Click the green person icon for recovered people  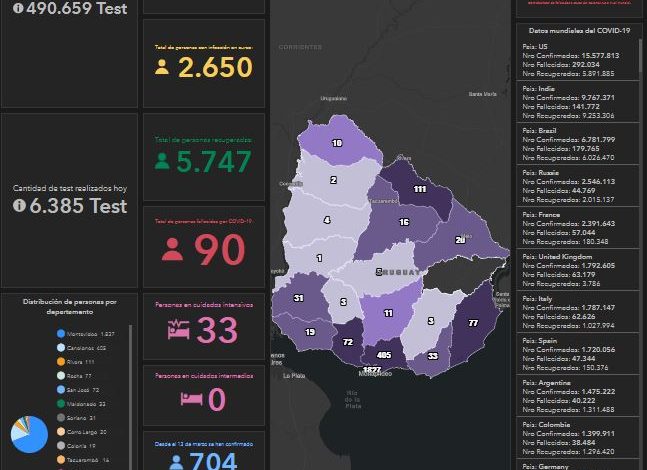pyautogui.click(x=162, y=160)
